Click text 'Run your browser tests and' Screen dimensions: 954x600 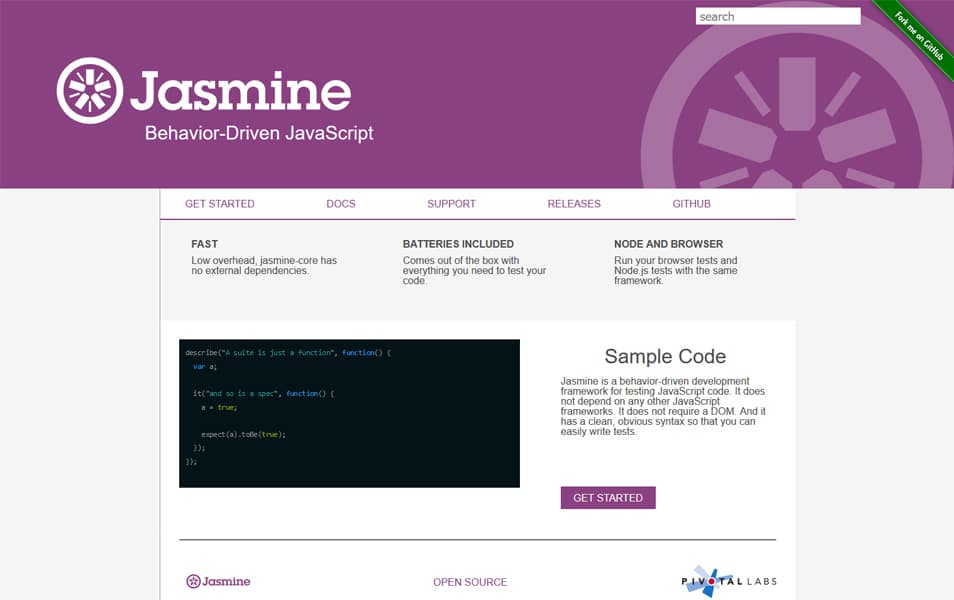click(x=675, y=260)
